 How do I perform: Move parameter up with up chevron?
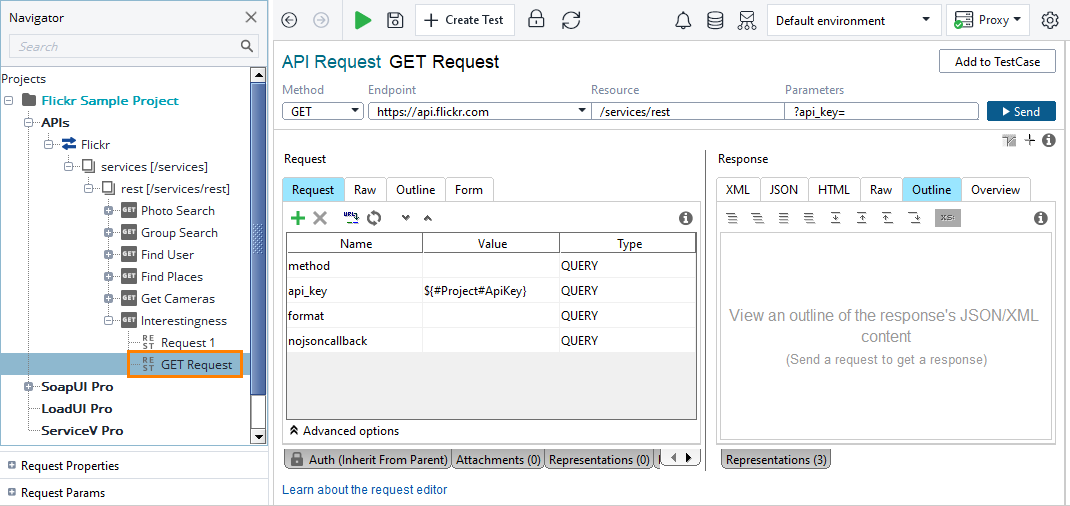(x=427, y=218)
